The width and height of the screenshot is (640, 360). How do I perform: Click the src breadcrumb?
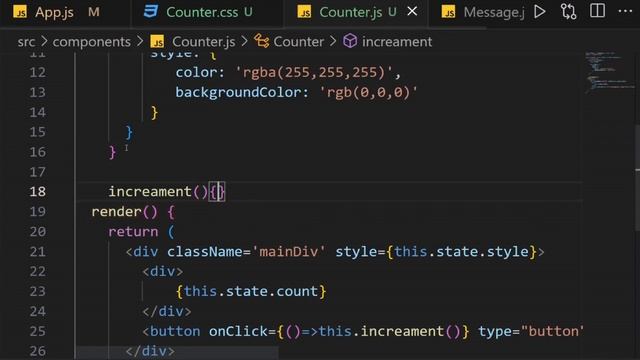point(26,42)
